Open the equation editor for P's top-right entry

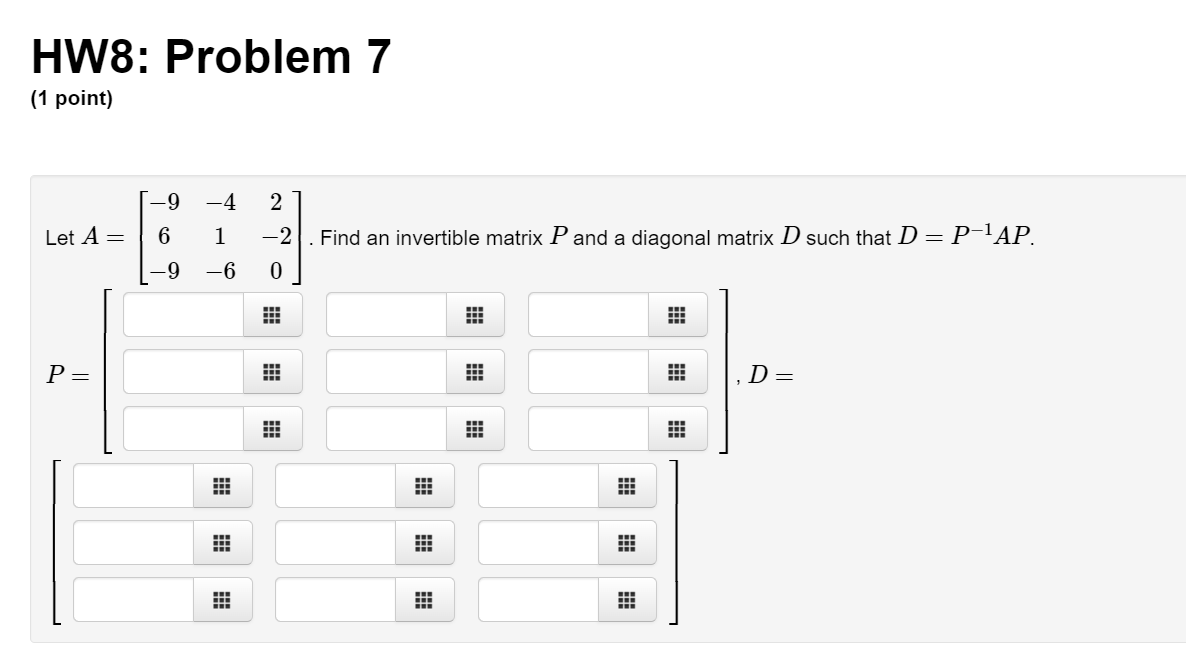coord(676,315)
